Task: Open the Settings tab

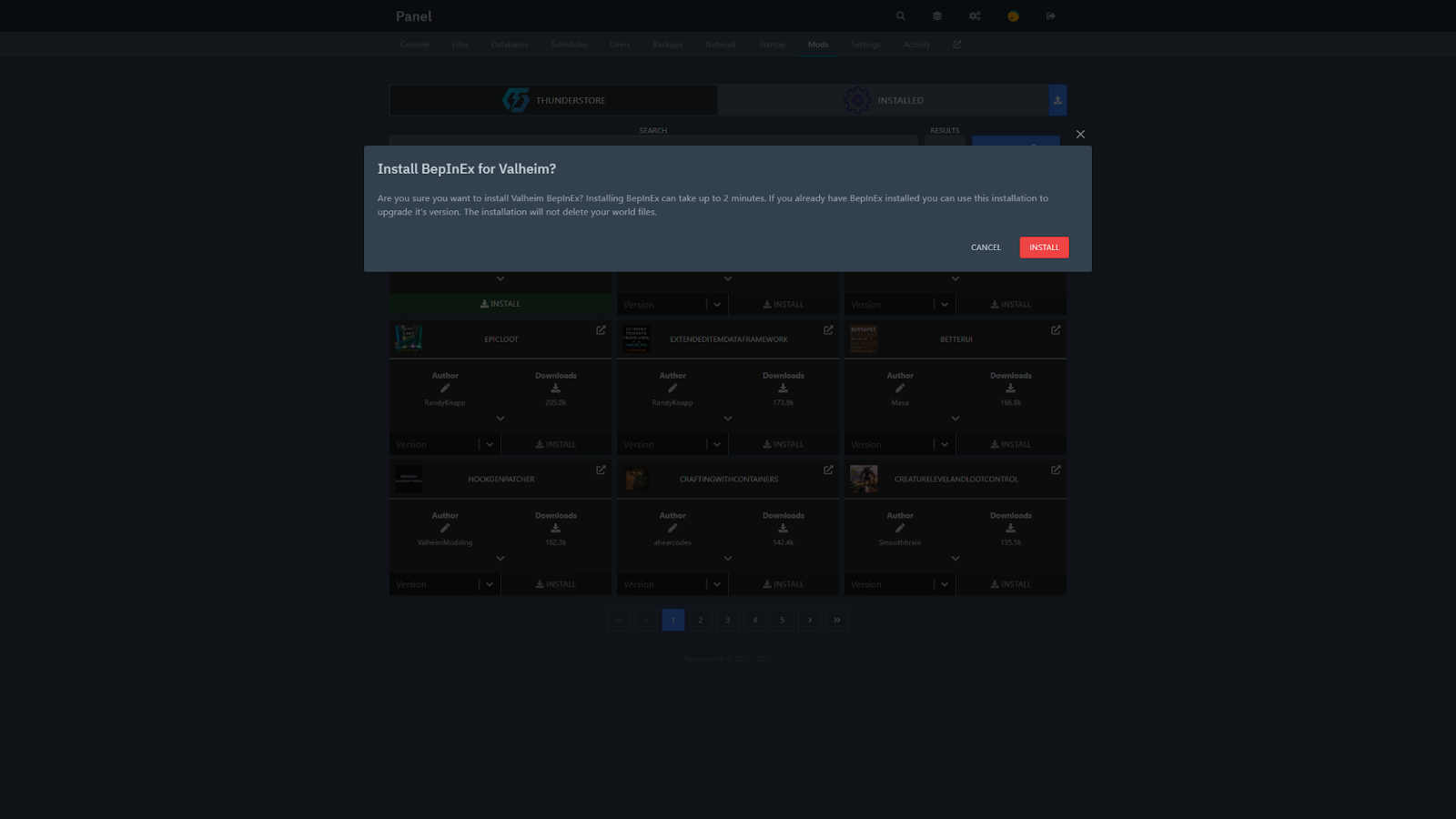Action: tap(865, 45)
